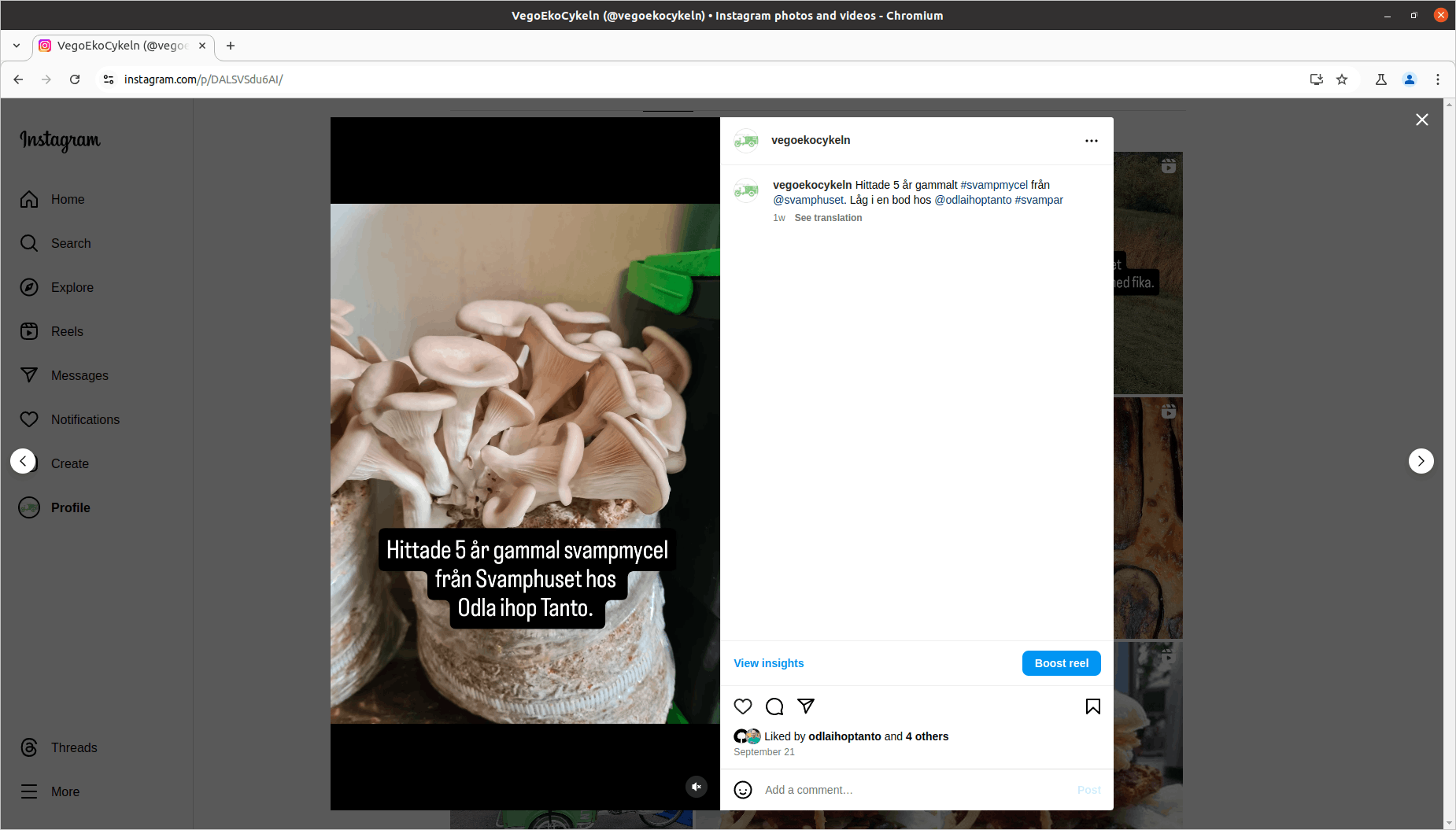Like the post with heart icon
Image resolution: width=1456 pixels, height=830 pixels.
(743, 706)
